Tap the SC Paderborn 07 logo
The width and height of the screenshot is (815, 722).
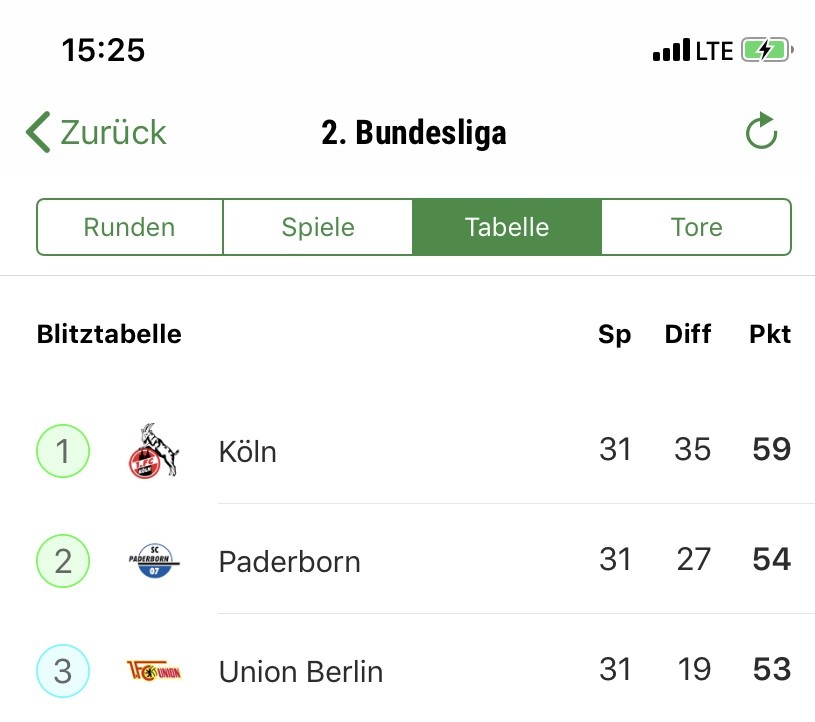click(x=154, y=561)
